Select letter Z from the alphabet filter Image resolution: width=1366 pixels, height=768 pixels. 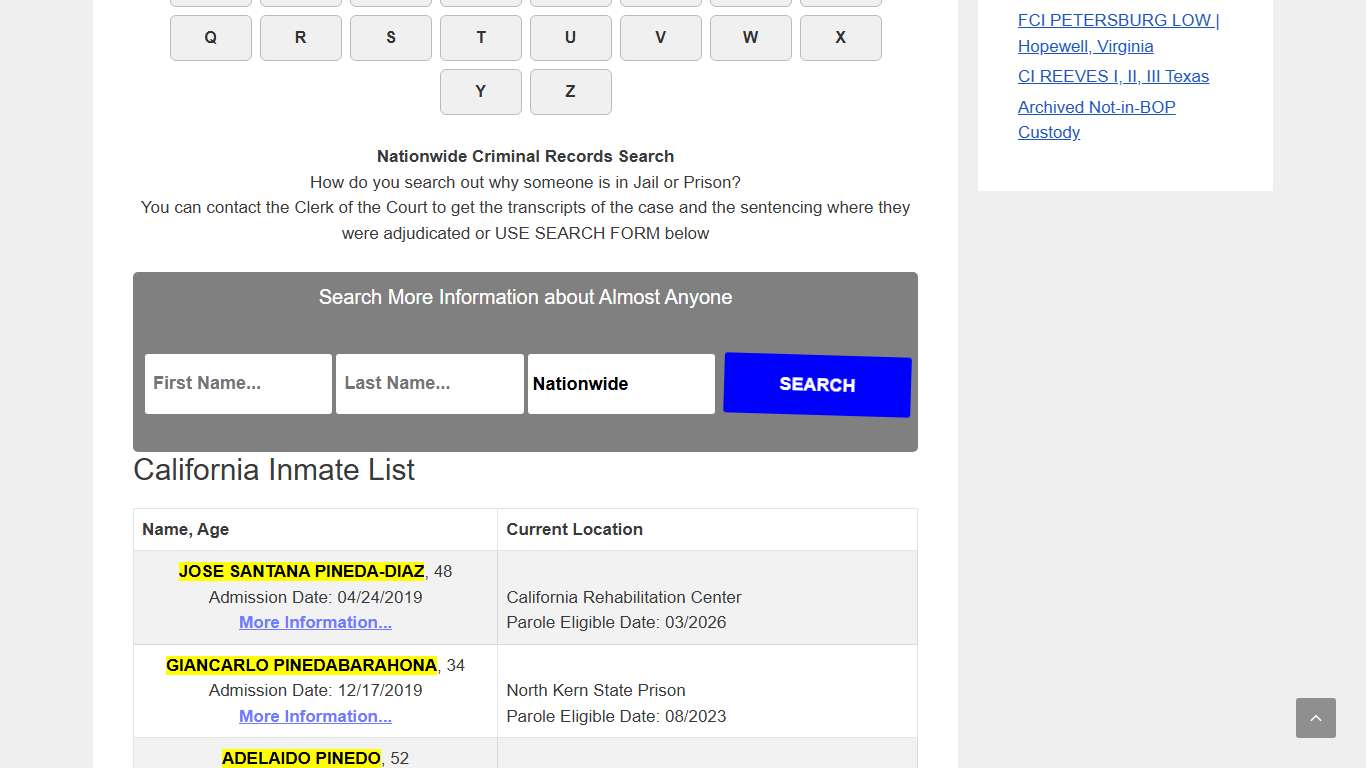pyautogui.click(x=570, y=91)
